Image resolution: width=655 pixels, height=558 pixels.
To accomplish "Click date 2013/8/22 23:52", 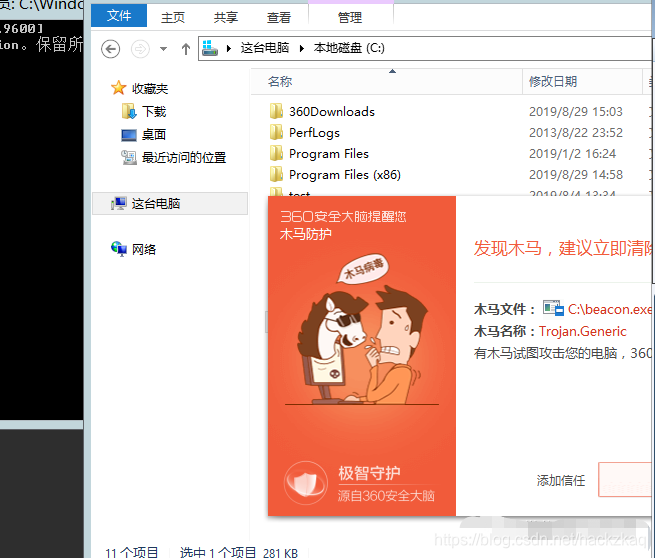I will (576, 132).
